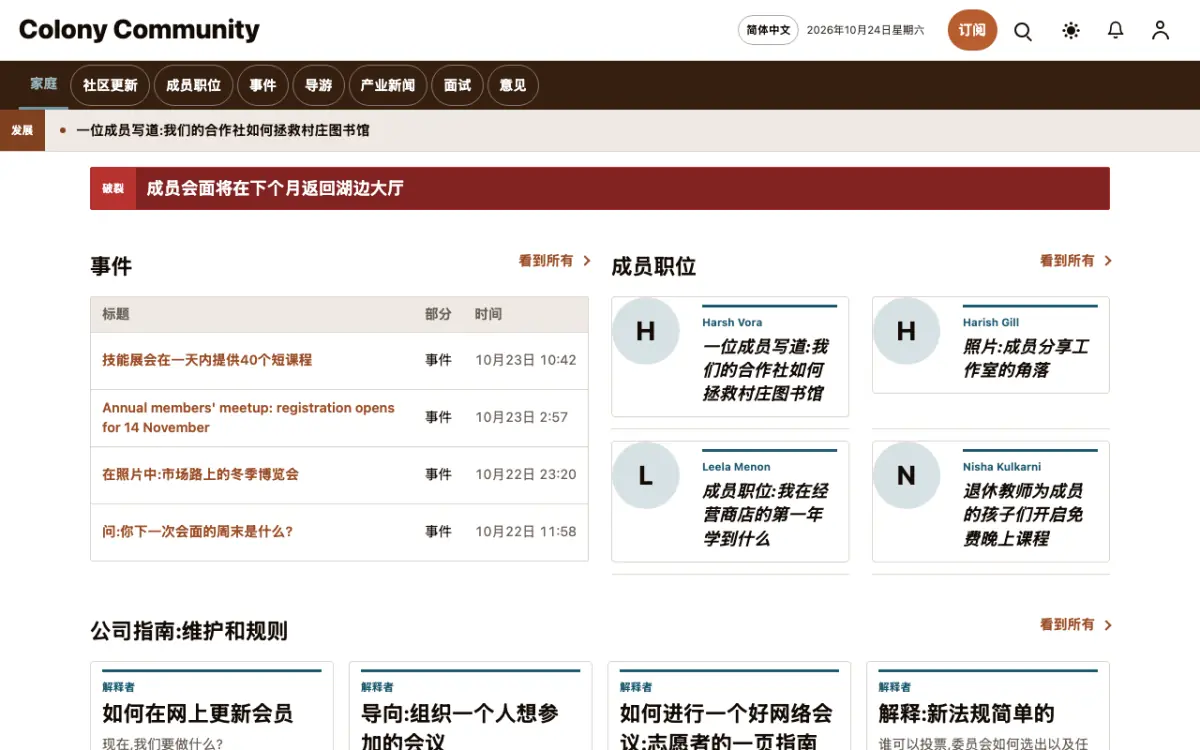The height and width of the screenshot is (750, 1200).
Task: Open the 导游 nav item
Action: (318, 85)
